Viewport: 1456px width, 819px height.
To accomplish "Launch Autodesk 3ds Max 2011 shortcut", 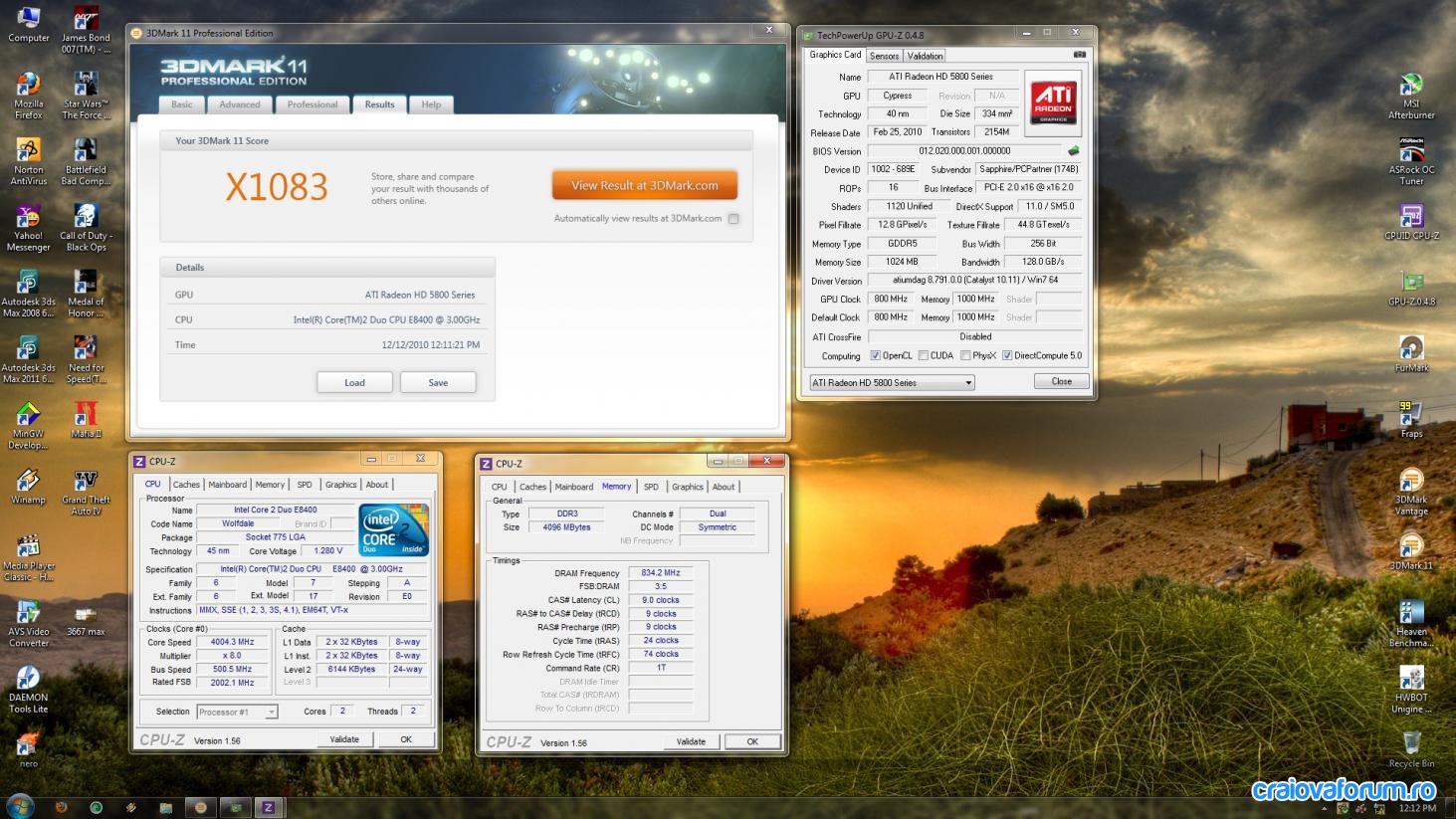I will tap(28, 359).
